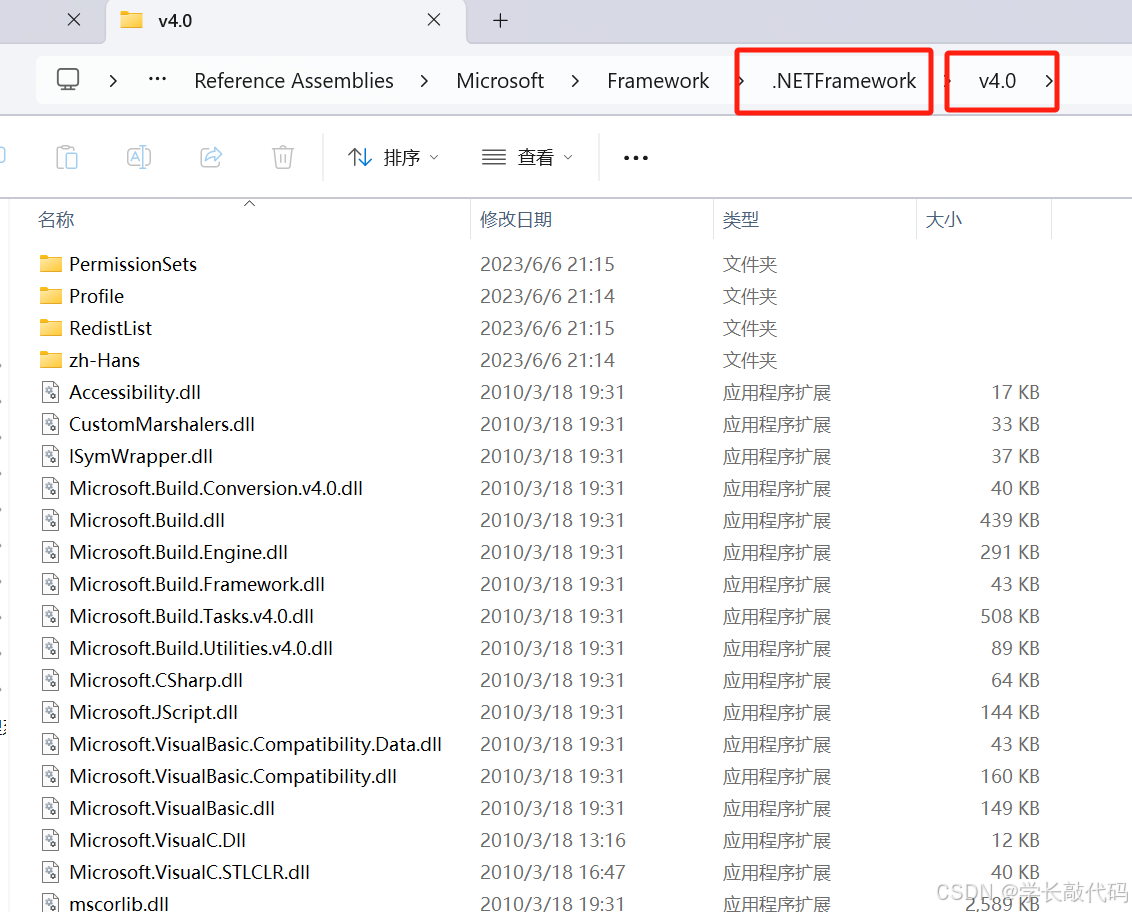This screenshot has width=1132, height=912.
Task: Select the zh-Hans folder name
Action: 105,360
